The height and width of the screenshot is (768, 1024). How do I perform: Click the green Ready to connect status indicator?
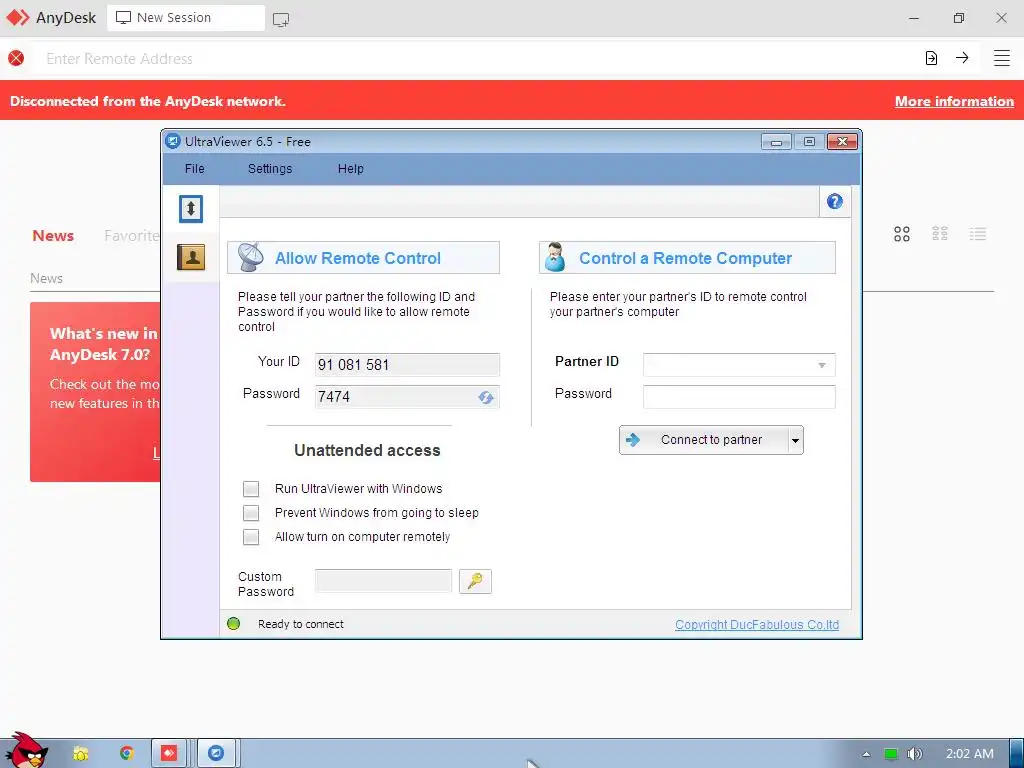(x=233, y=624)
